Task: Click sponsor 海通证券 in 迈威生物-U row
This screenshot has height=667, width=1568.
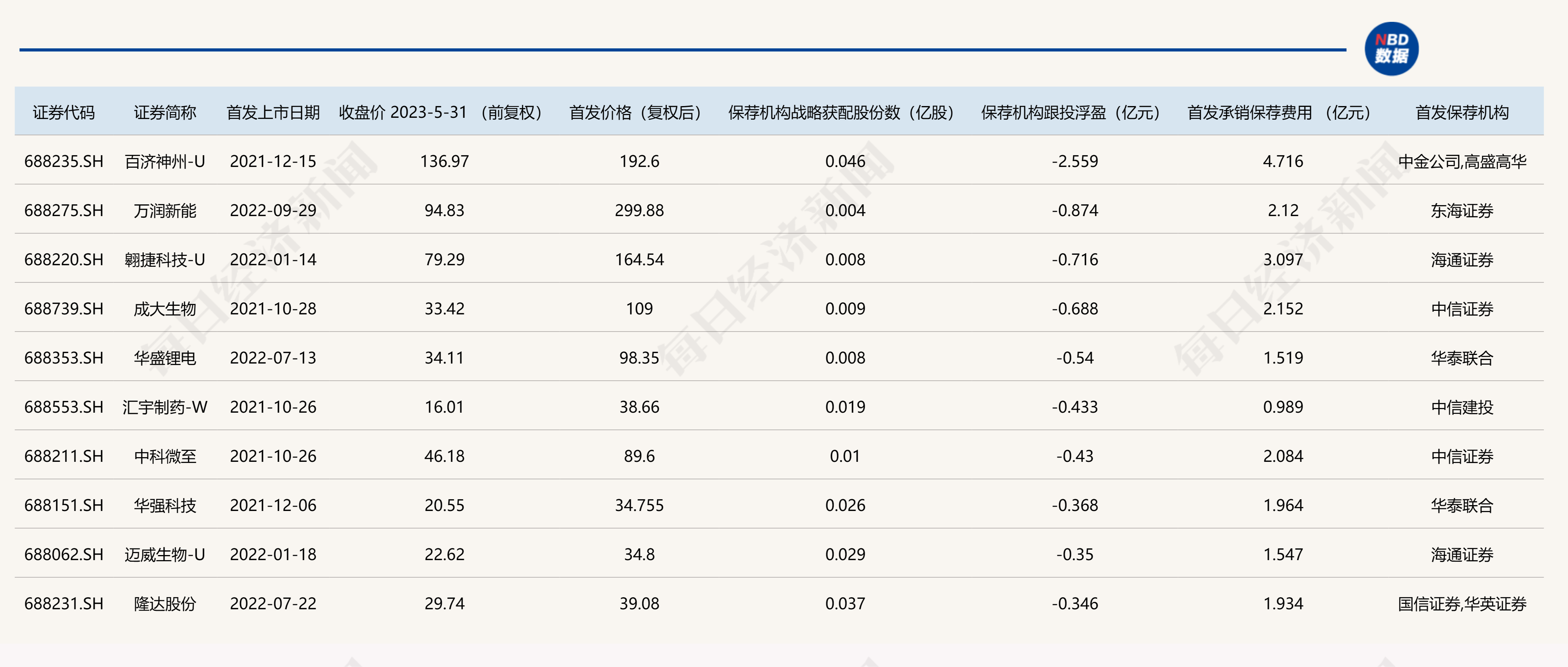Action: tap(1462, 554)
